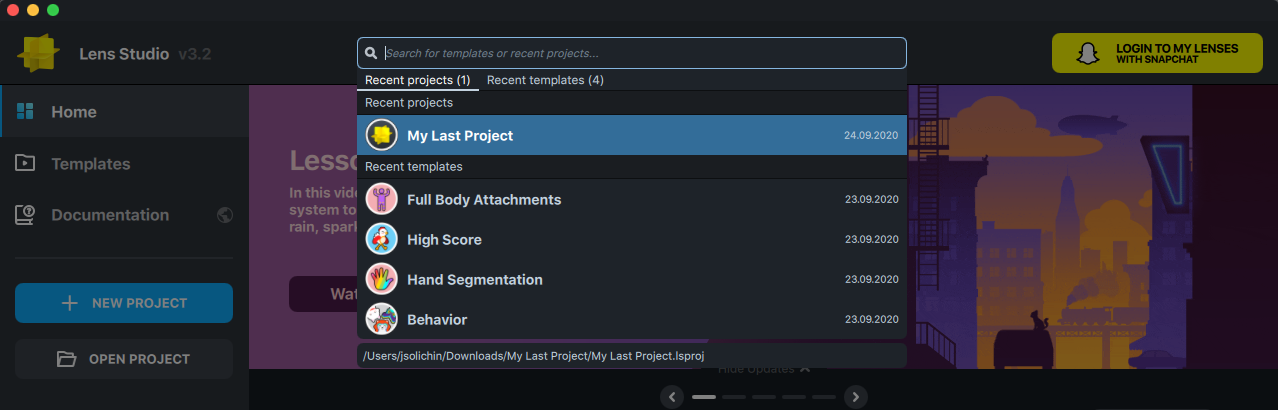
Task: Click the globe icon beside Documentation
Action: click(x=225, y=215)
